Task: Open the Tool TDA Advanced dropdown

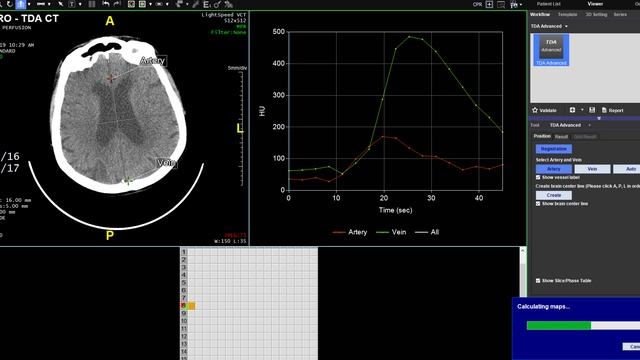Action: click(x=589, y=125)
